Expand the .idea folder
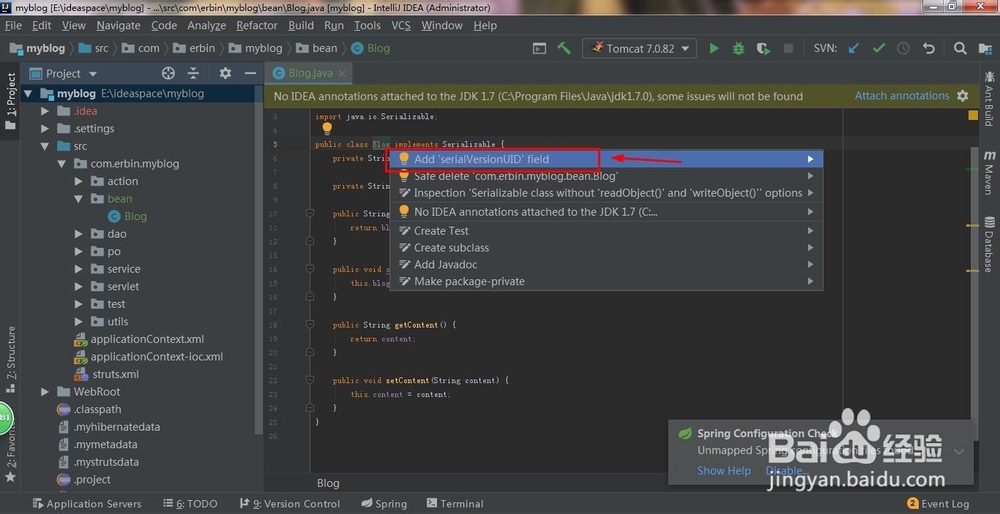The height and width of the screenshot is (514, 1000). pos(45,111)
